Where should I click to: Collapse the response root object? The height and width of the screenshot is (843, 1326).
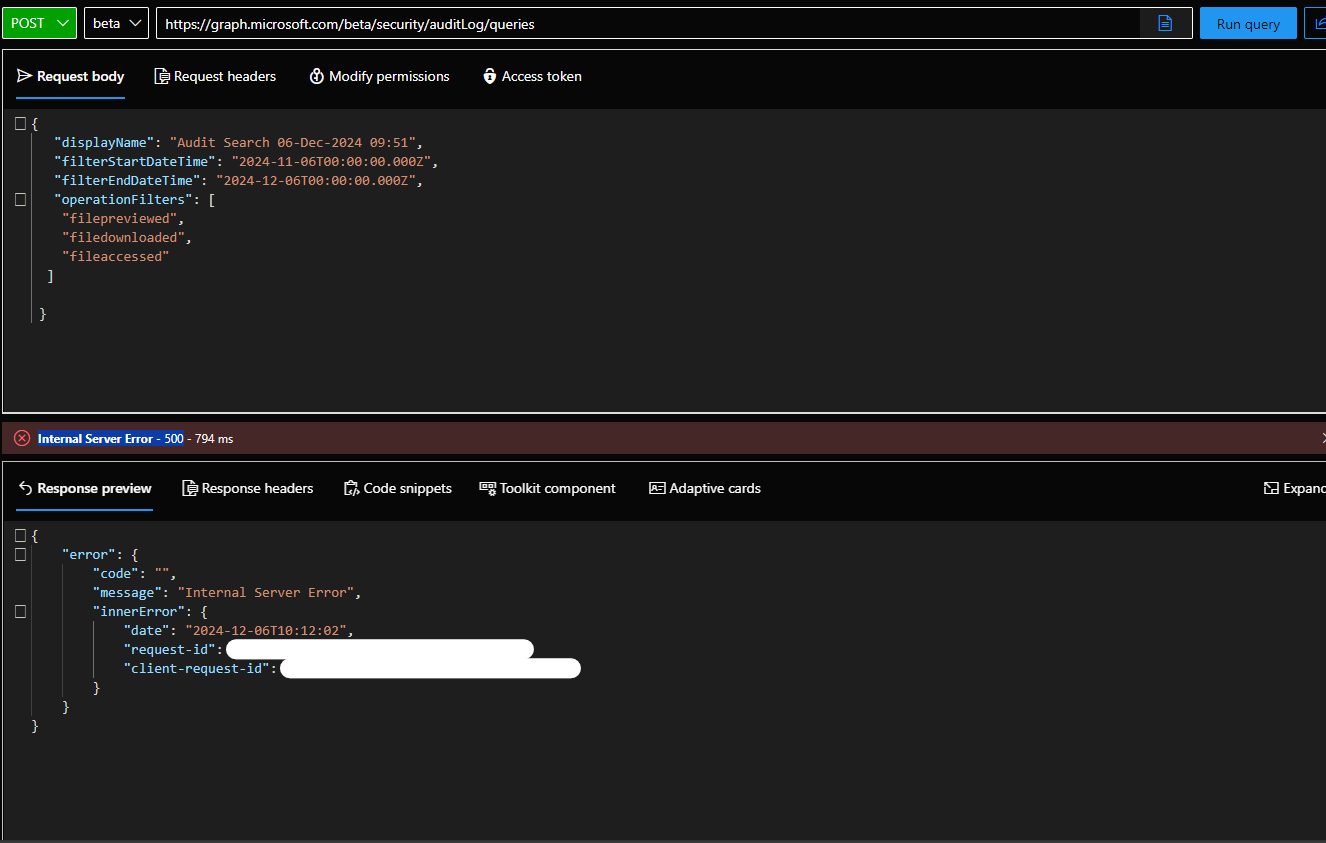point(20,535)
